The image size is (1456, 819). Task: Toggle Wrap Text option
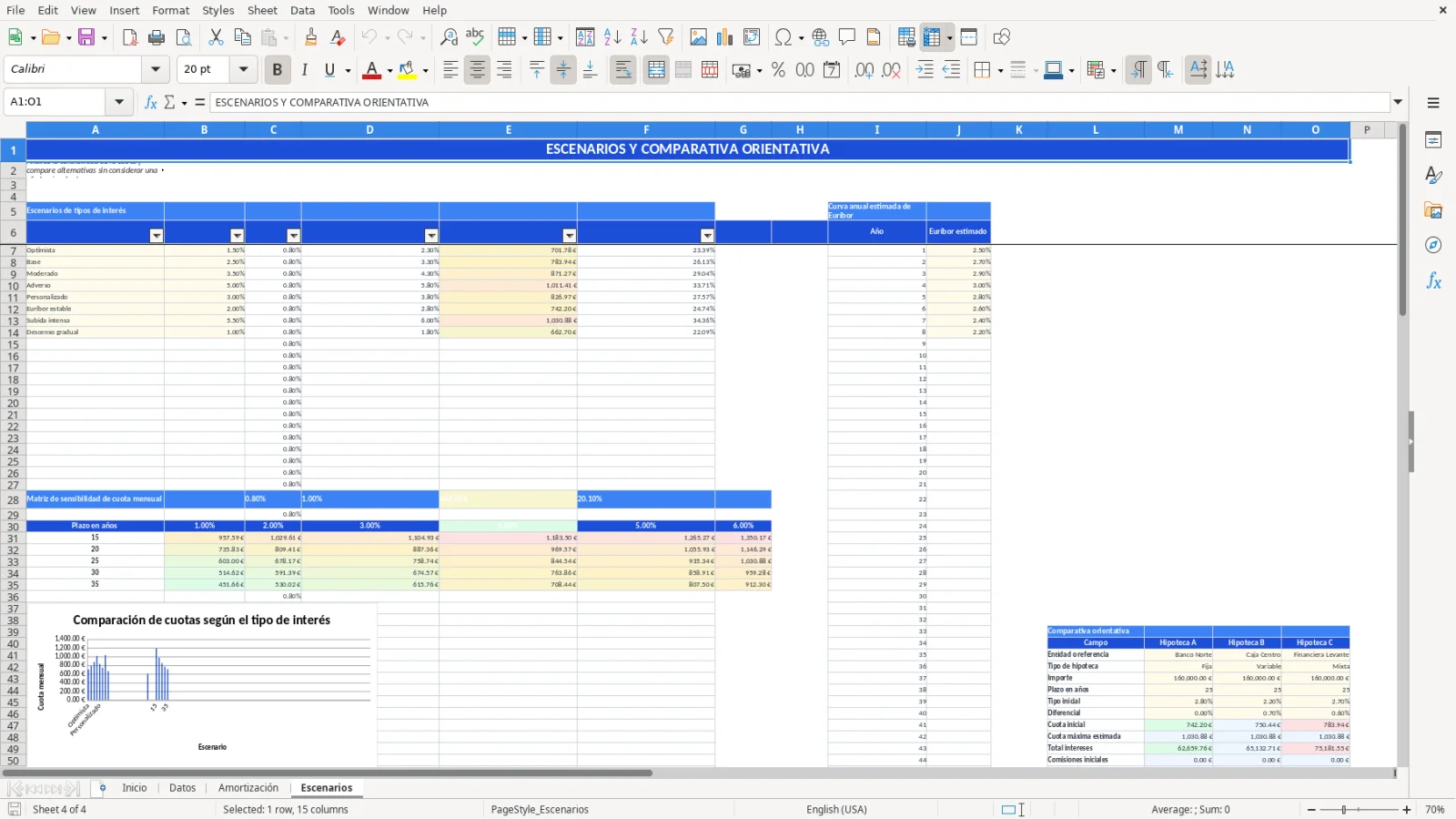click(623, 69)
